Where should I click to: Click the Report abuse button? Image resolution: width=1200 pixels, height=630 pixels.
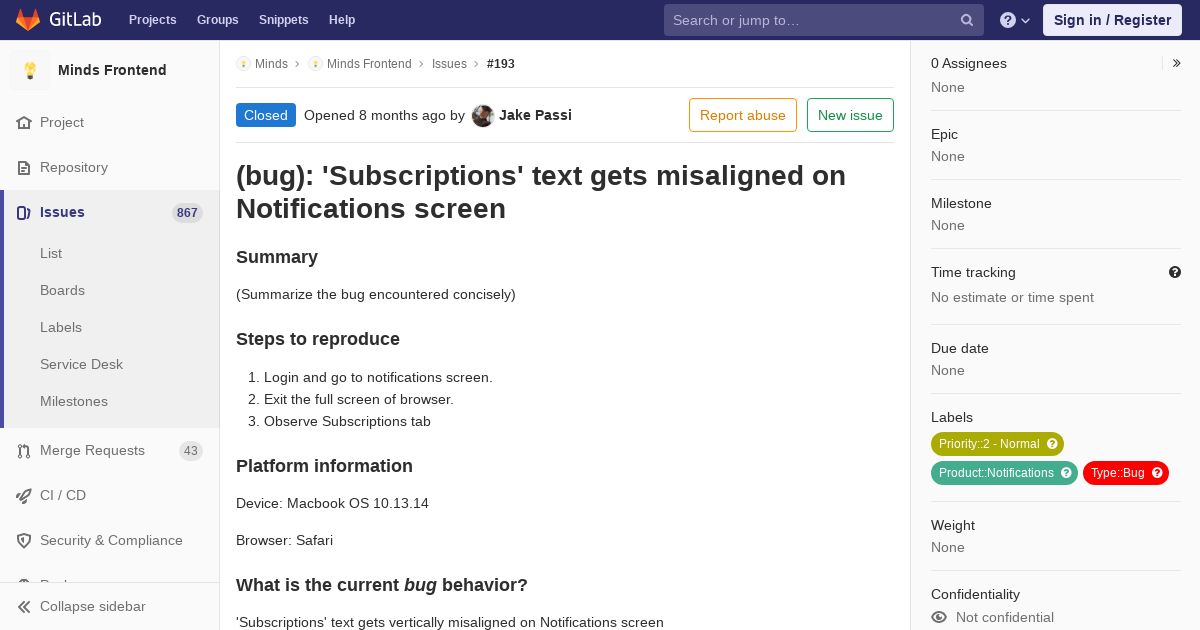(x=743, y=115)
